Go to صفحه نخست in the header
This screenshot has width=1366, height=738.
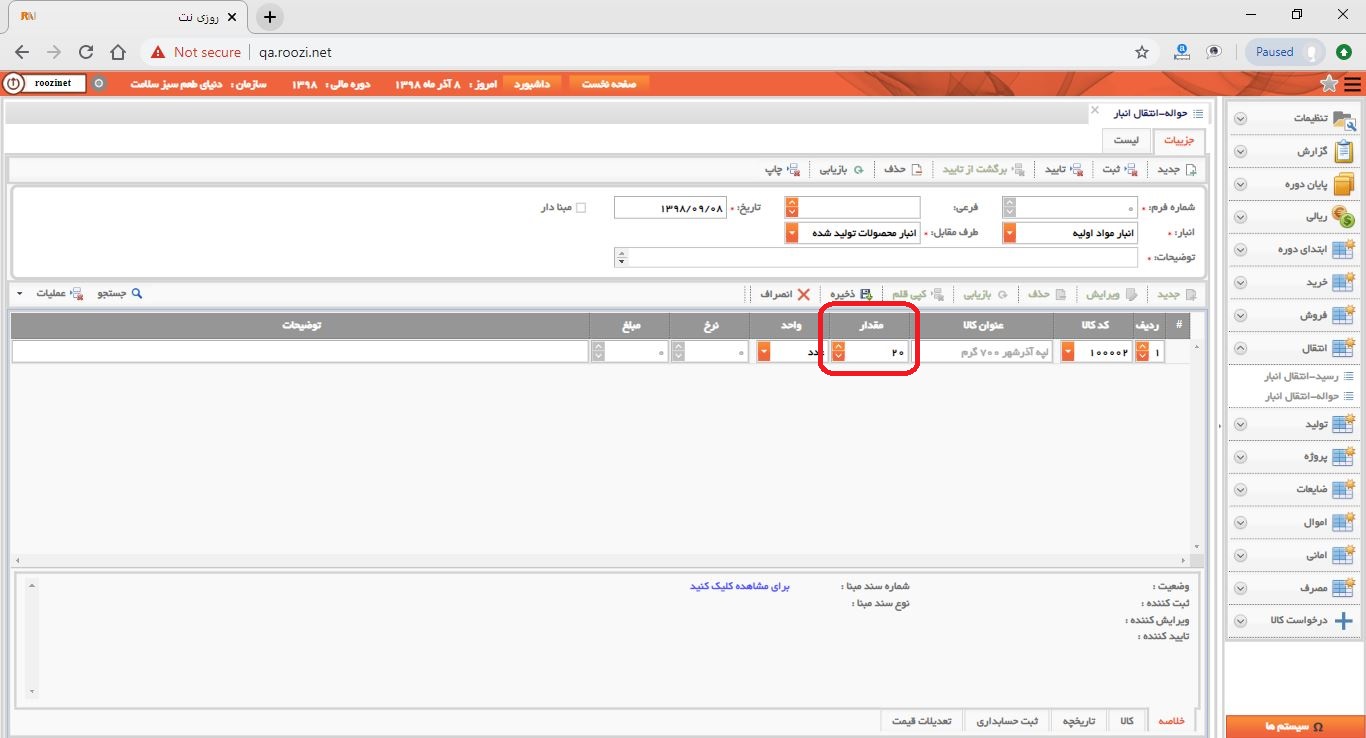610,84
